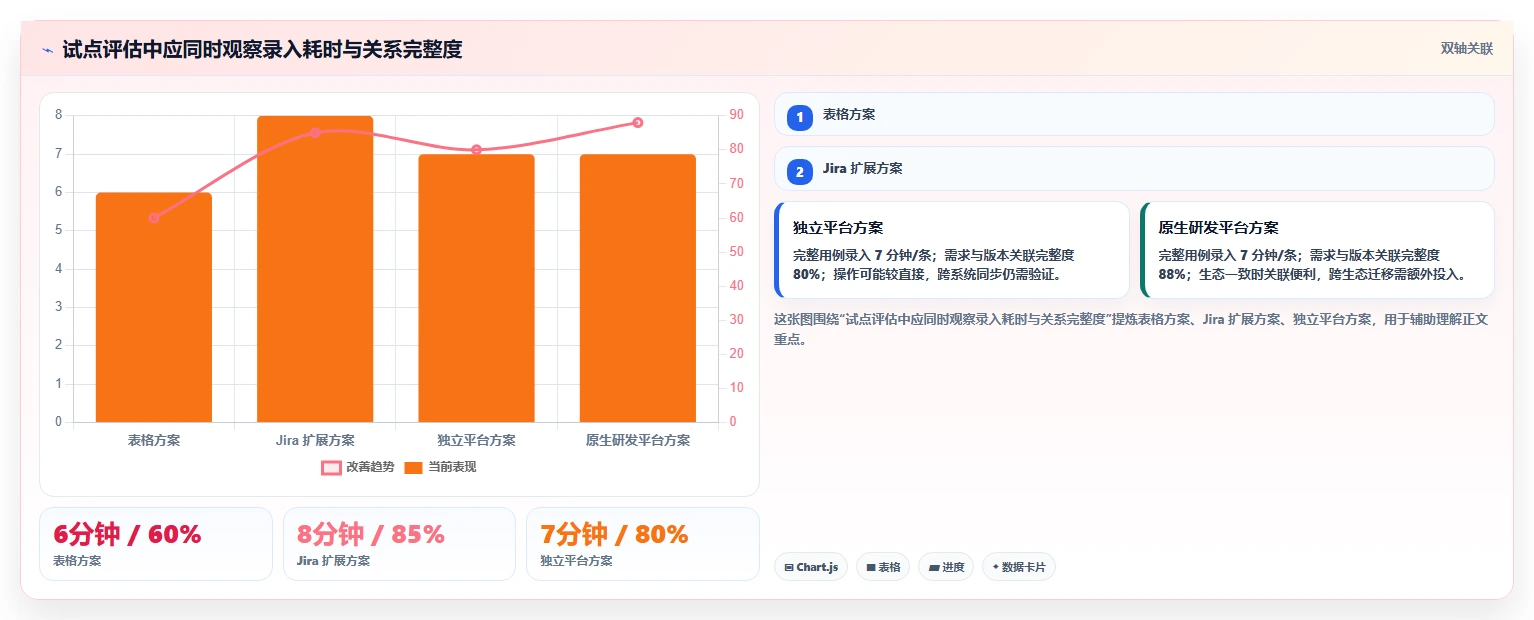Click the 表格 chip

(883, 567)
